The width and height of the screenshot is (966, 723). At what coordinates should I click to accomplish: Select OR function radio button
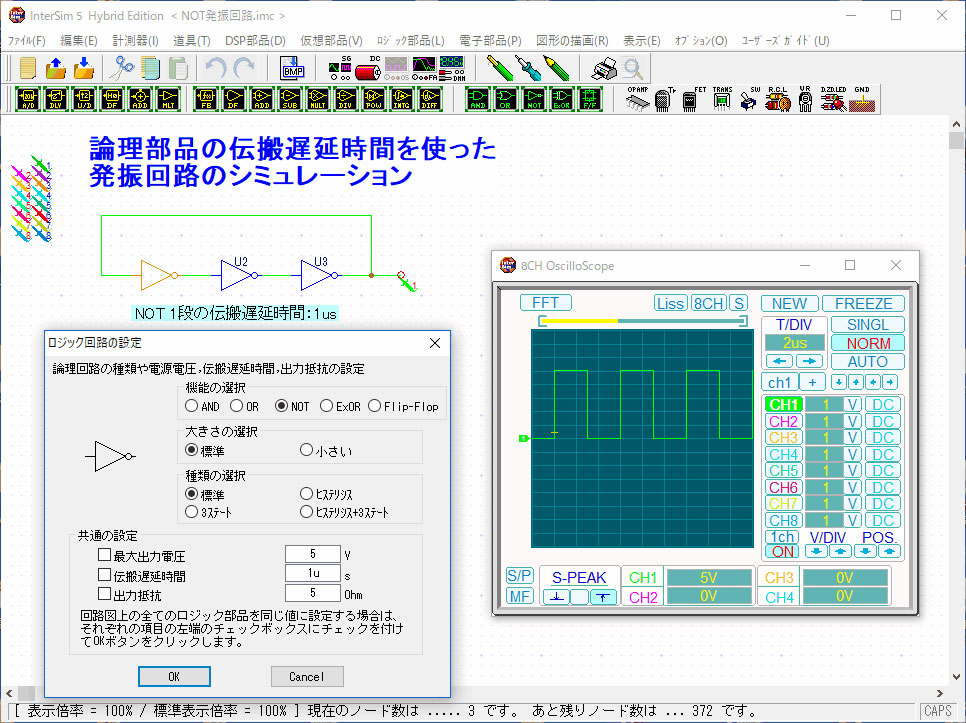point(237,406)
